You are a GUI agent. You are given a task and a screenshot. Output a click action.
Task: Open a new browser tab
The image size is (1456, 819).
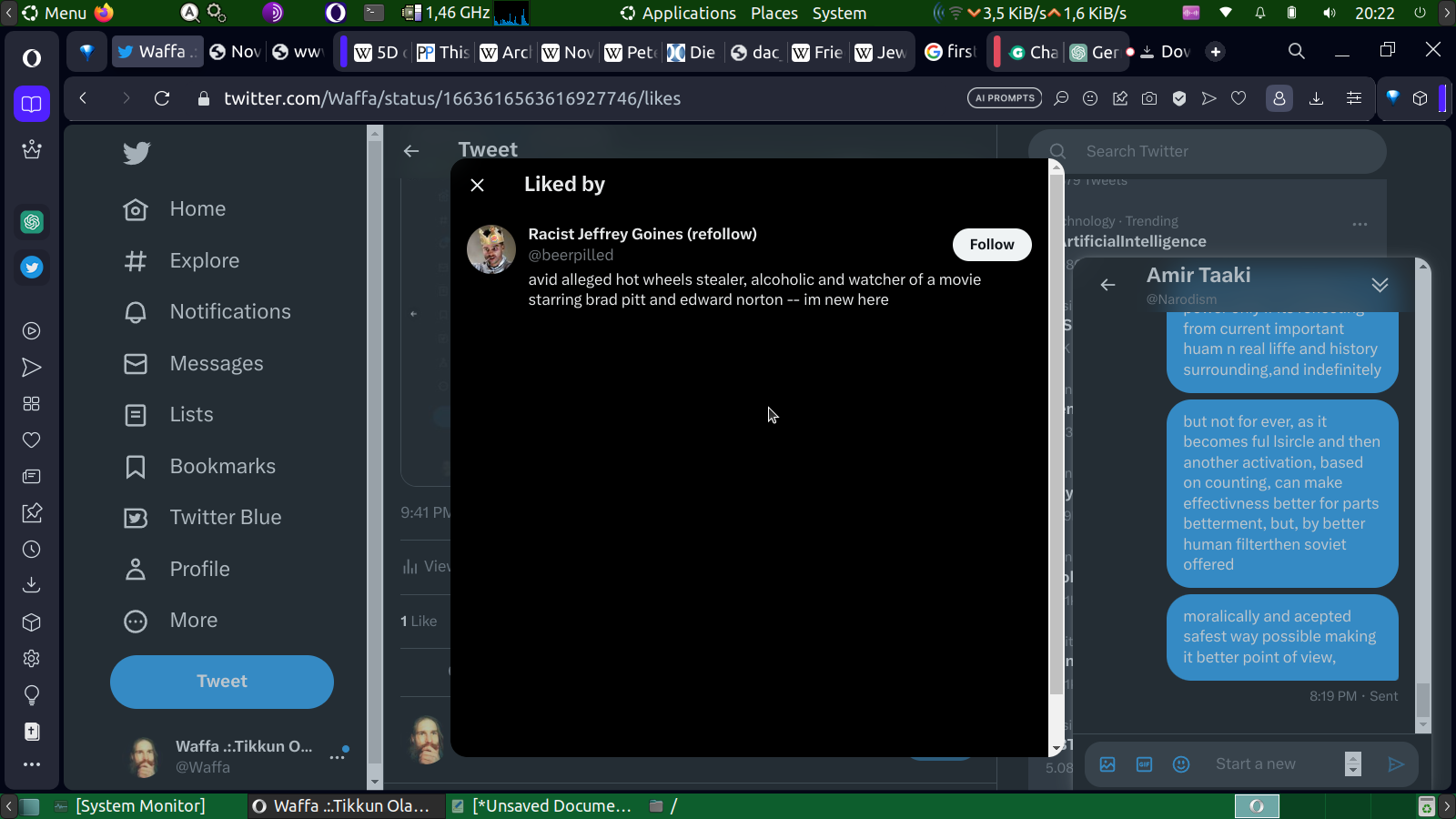[x=1216, y=52]
